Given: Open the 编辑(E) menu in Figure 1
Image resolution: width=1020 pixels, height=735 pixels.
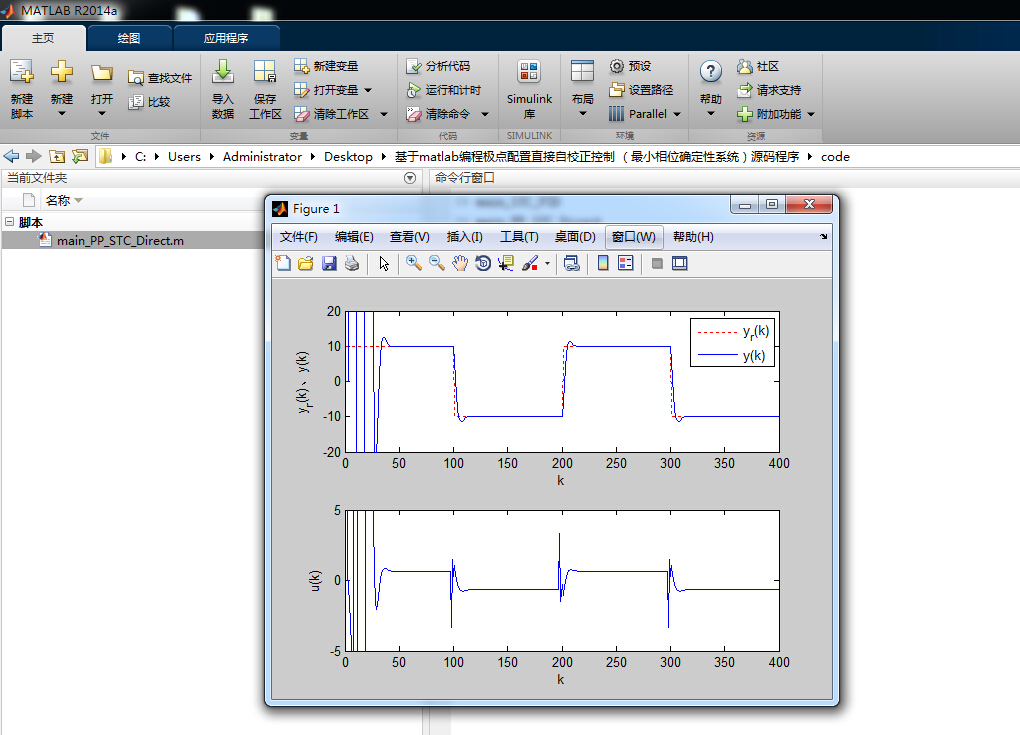Looking at the screenshot, I should tap(354, 237).
